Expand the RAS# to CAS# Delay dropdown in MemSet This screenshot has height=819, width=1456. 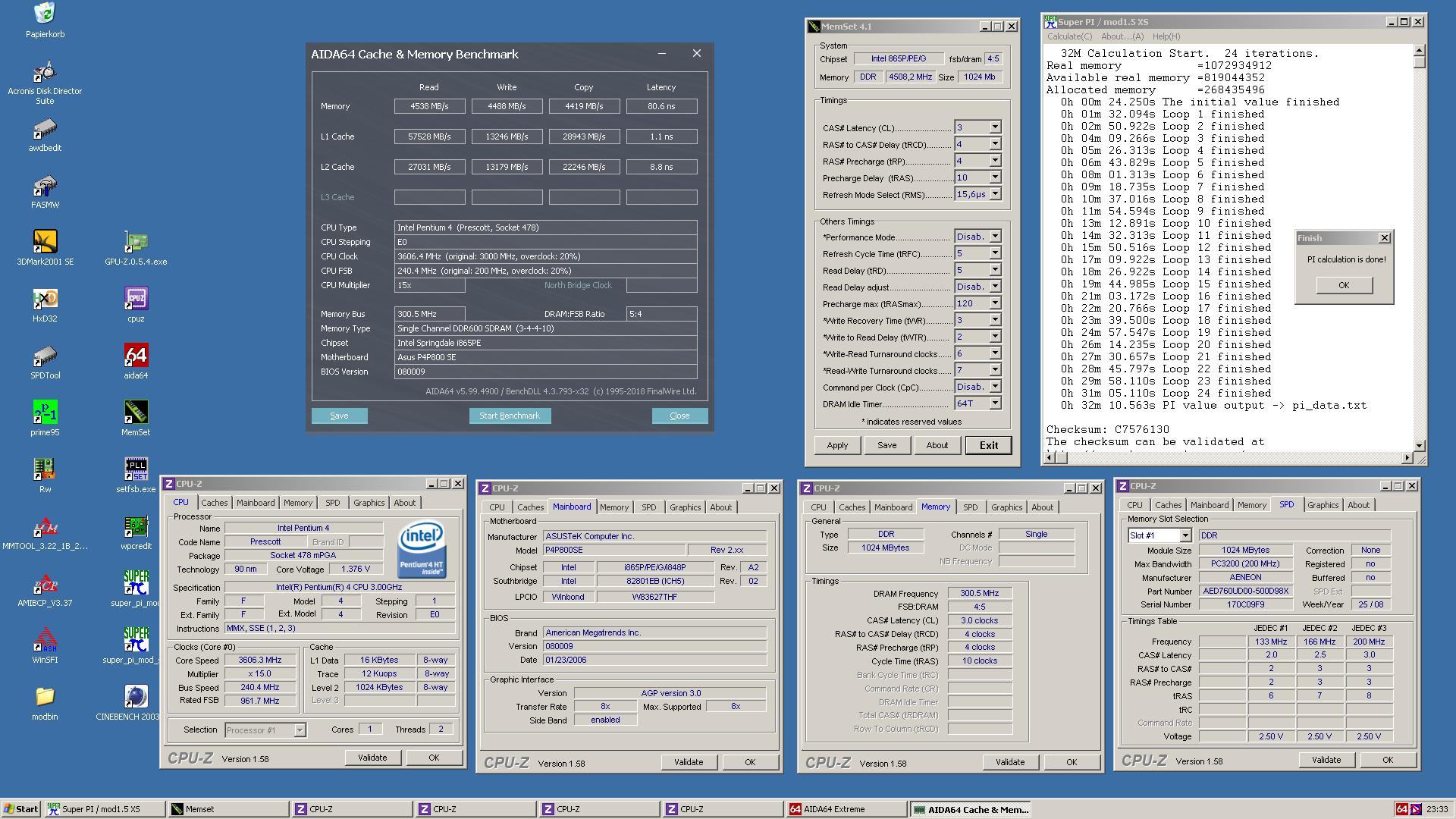click(x=995, y=144)
